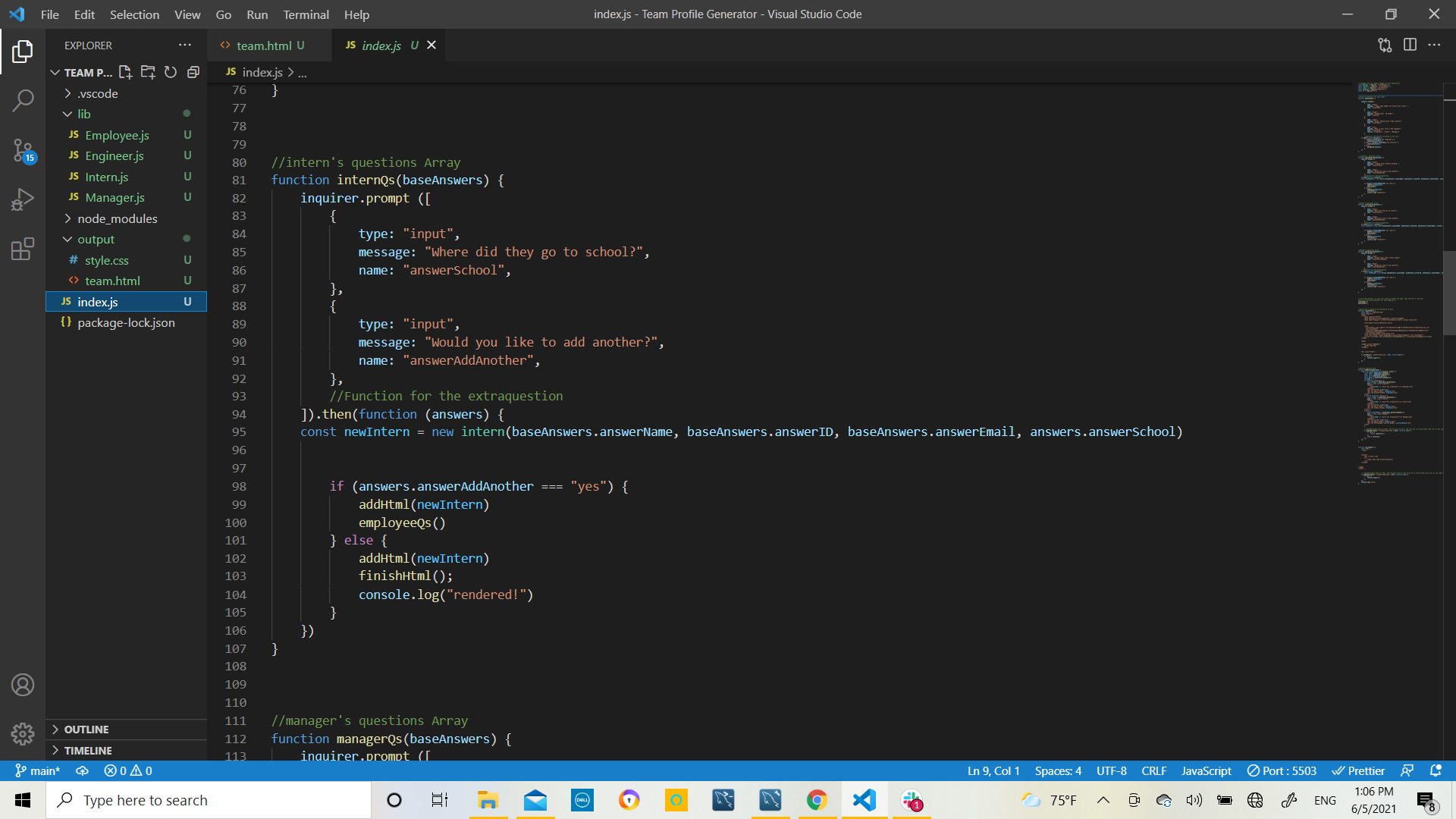Open the Extensions view

click(23, 249)
